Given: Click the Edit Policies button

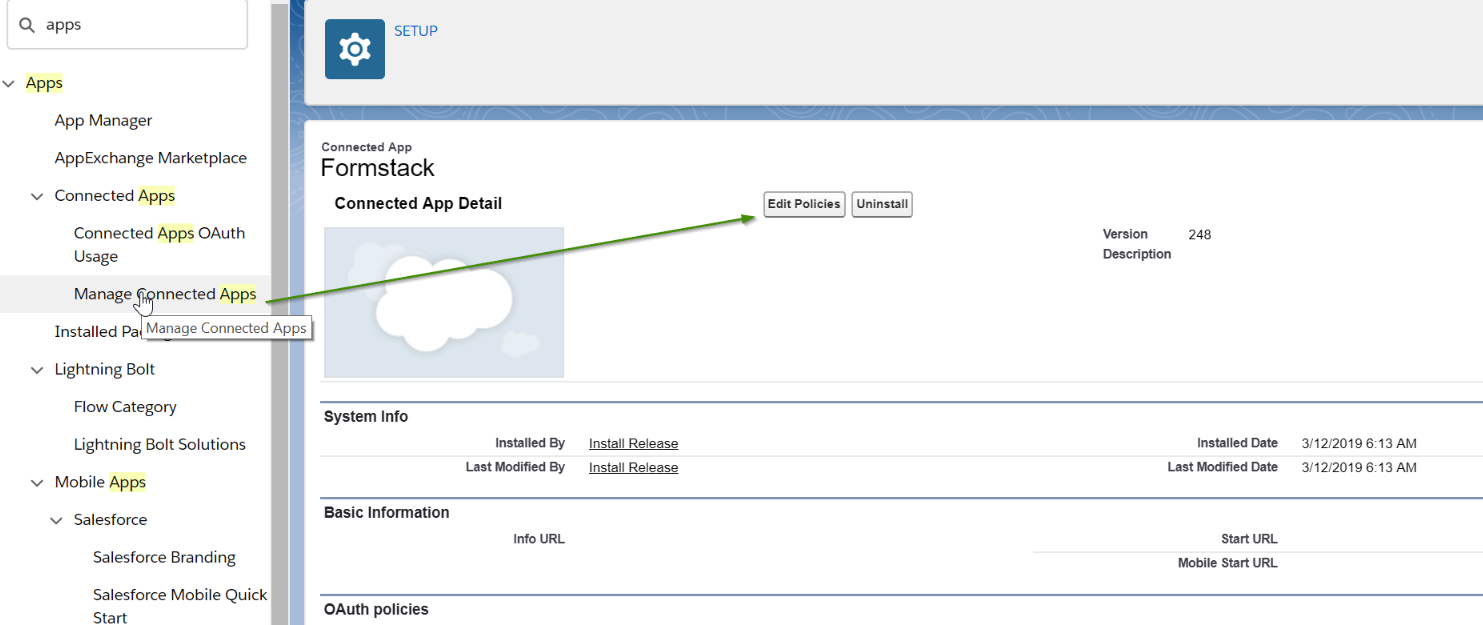Looking at the screenshot, I should pyautogui.click(x=804, y=204).
